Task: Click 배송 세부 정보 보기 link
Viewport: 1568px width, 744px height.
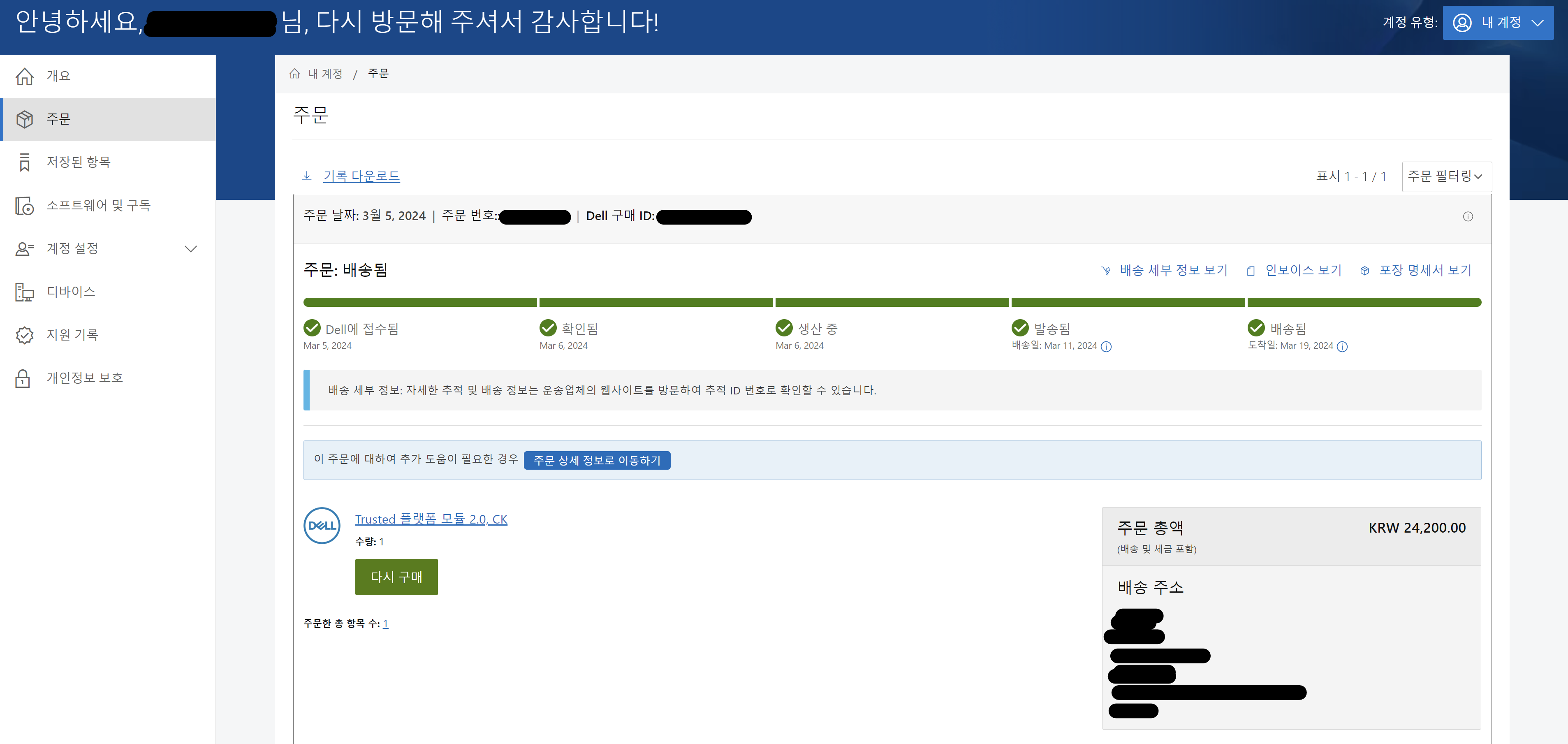Action: [x=1174, y=270]
